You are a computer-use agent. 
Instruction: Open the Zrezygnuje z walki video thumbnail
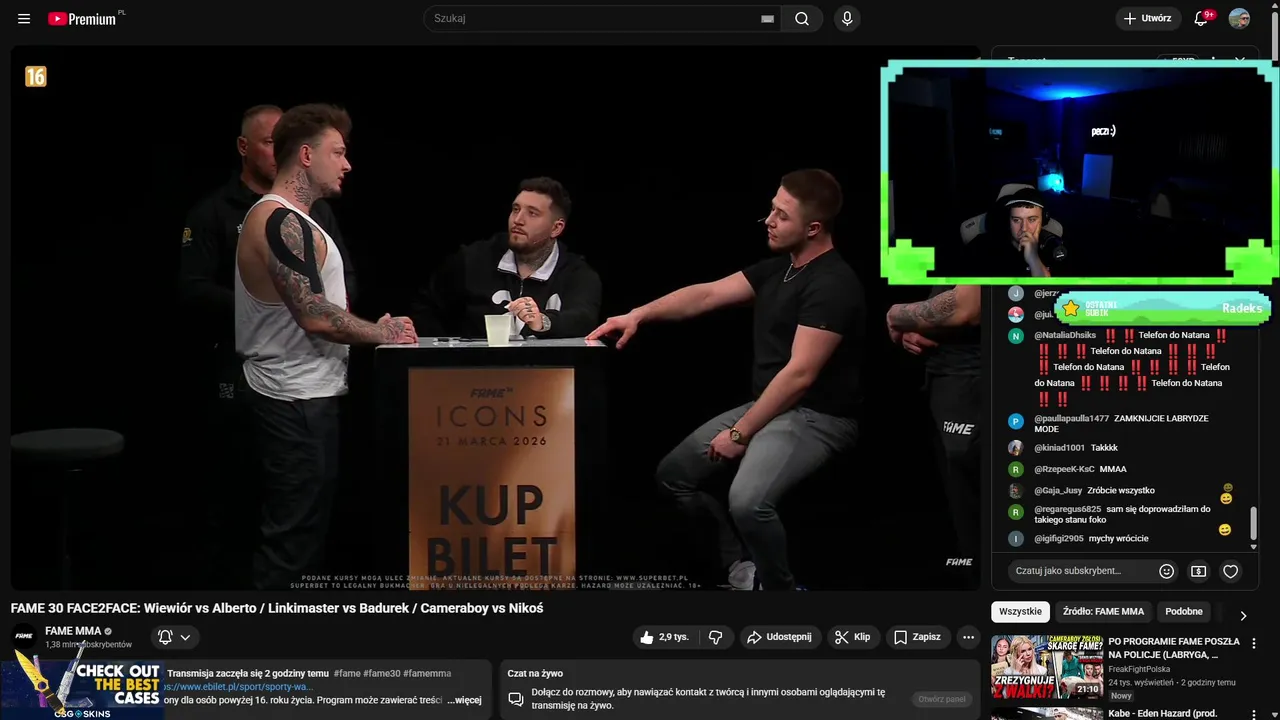(x=1047, y=666)
